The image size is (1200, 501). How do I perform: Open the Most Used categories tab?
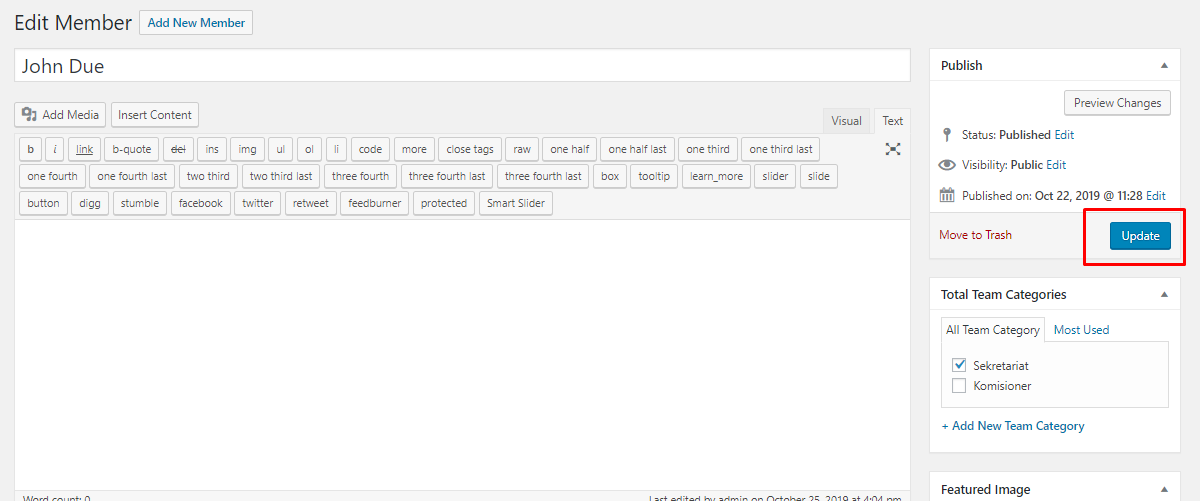(x=1081, y=329)
